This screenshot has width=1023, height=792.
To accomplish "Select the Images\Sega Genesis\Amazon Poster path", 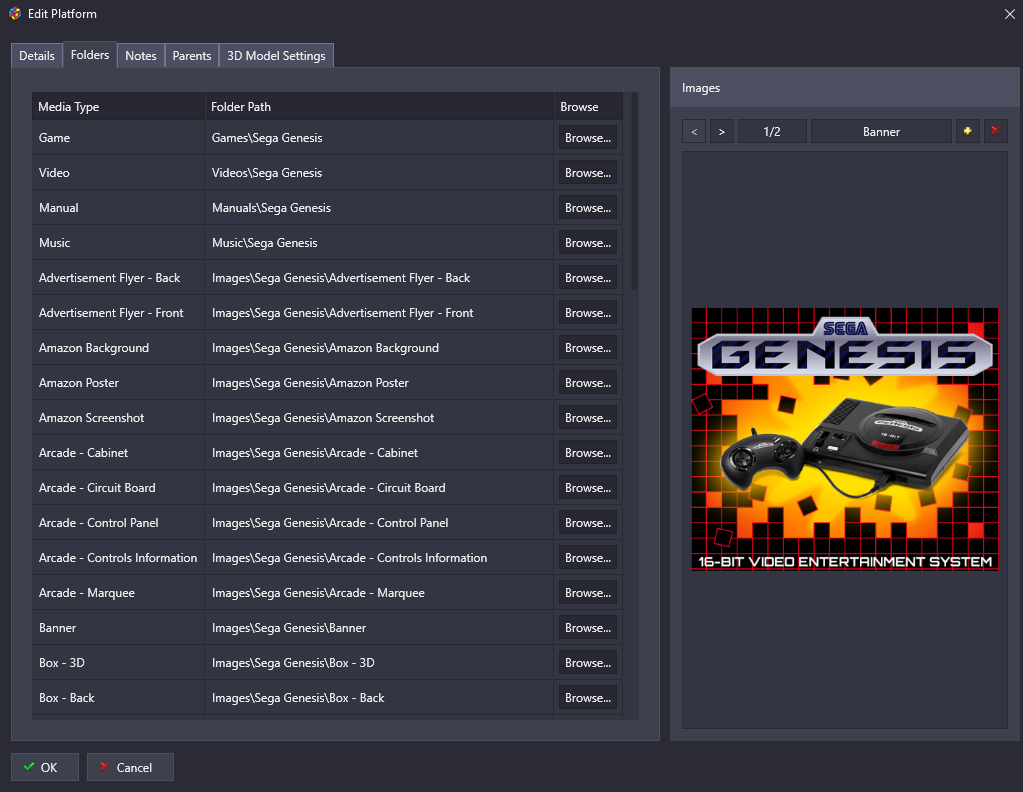I will point(379,383).
